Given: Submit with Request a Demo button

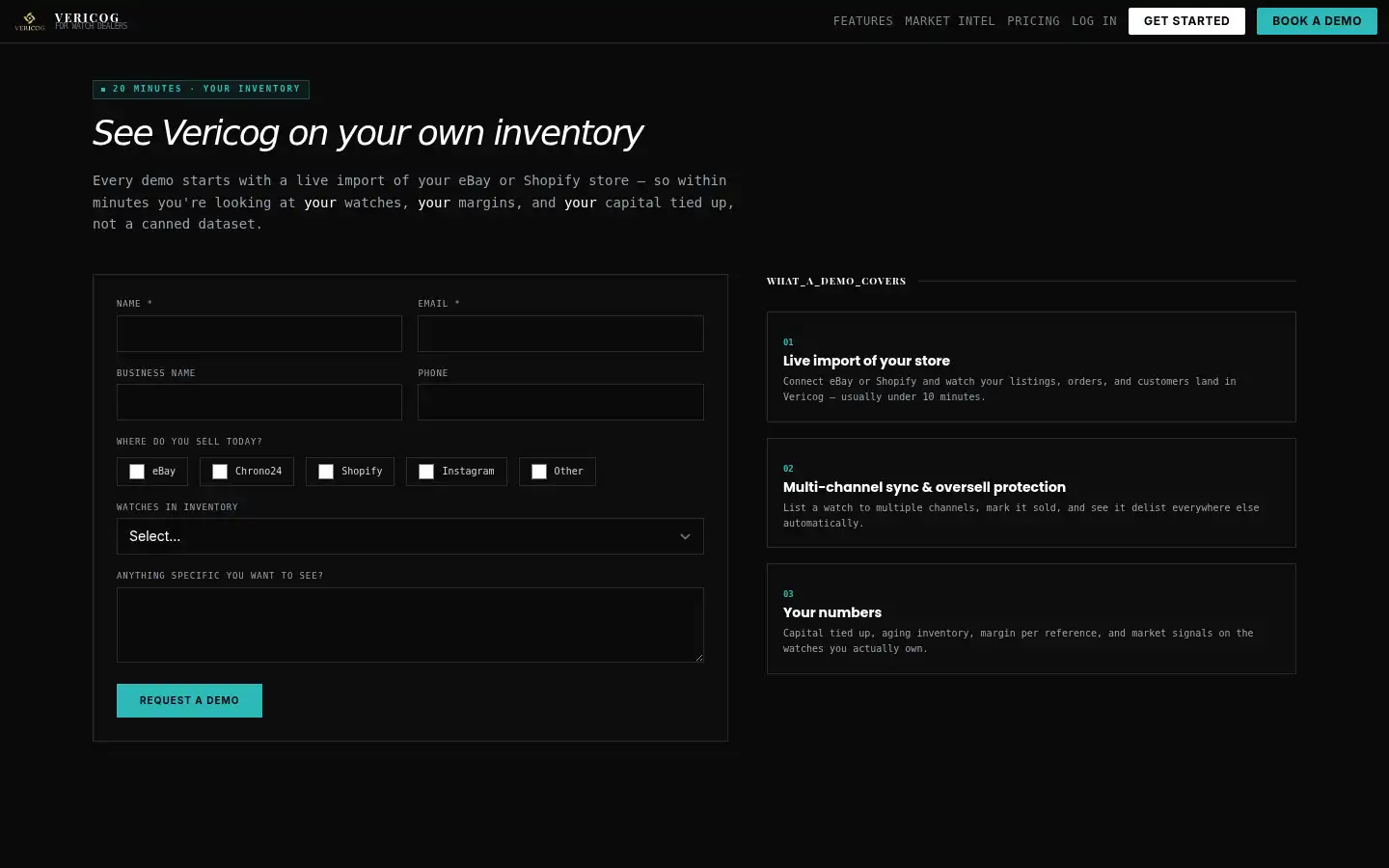Looking at the screenshot, I should 189,700.
